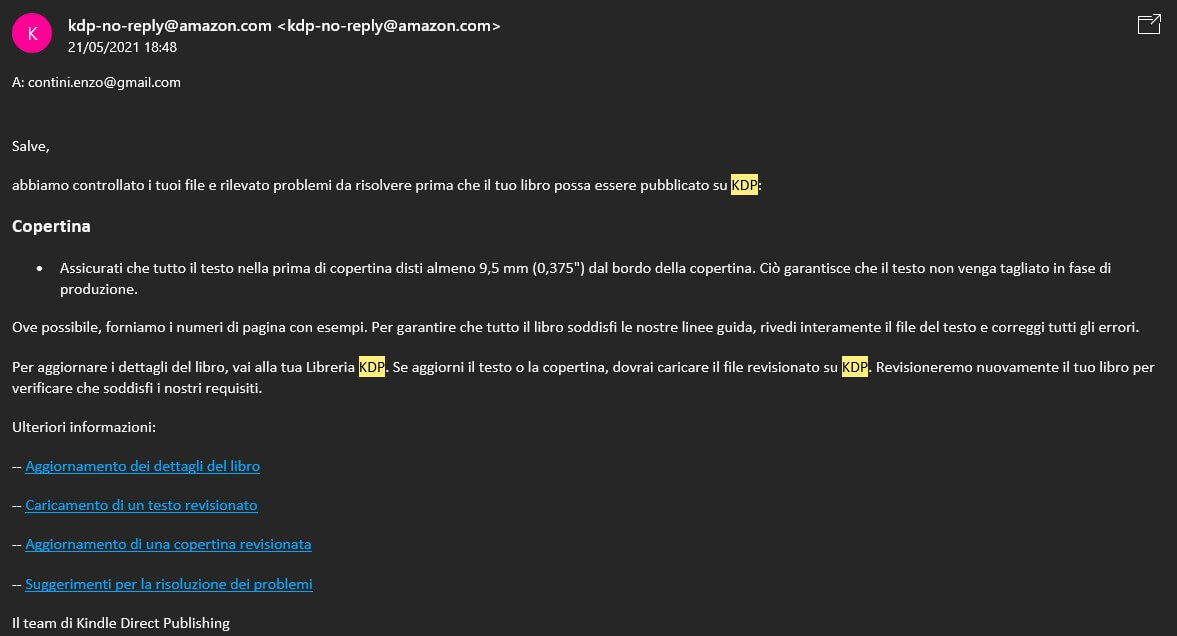This screenshot has height=636, width=1177.
Task: Click highlighted KDP after 'revisionato su'
Action: pos(854,367)
